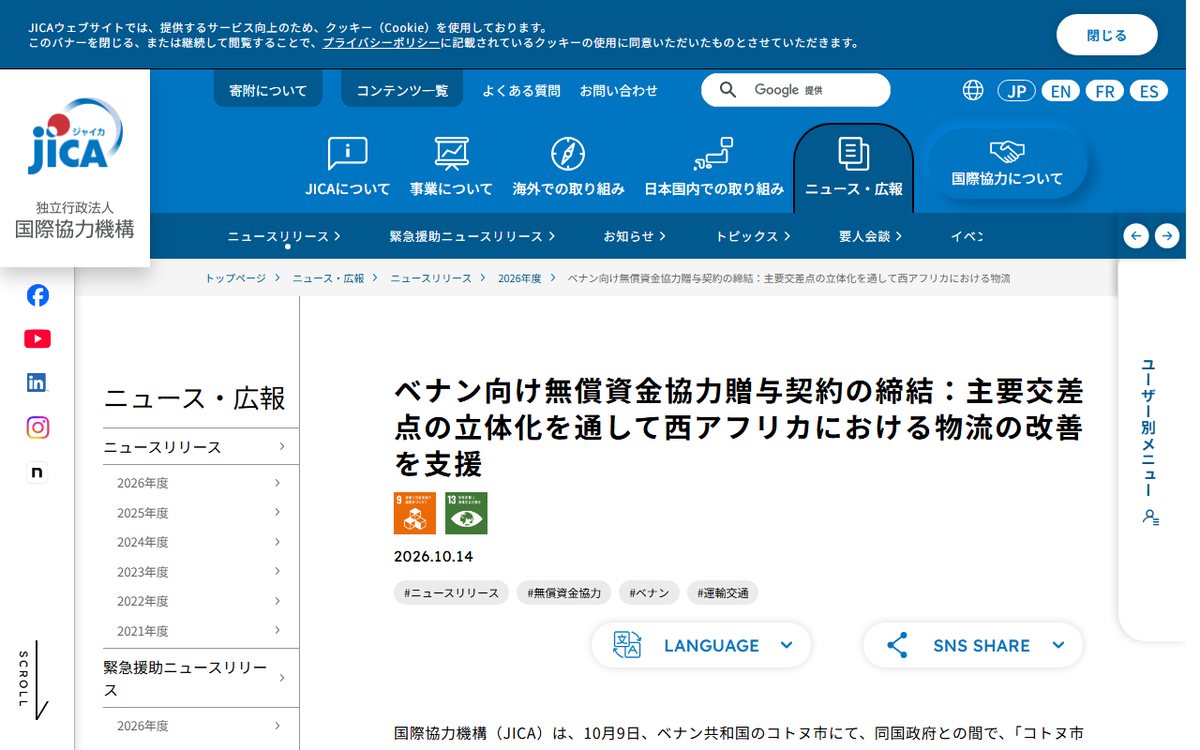Viewport: 1200px width, 750px height.
Task: Open よくある質問 link
Action: 521,90
